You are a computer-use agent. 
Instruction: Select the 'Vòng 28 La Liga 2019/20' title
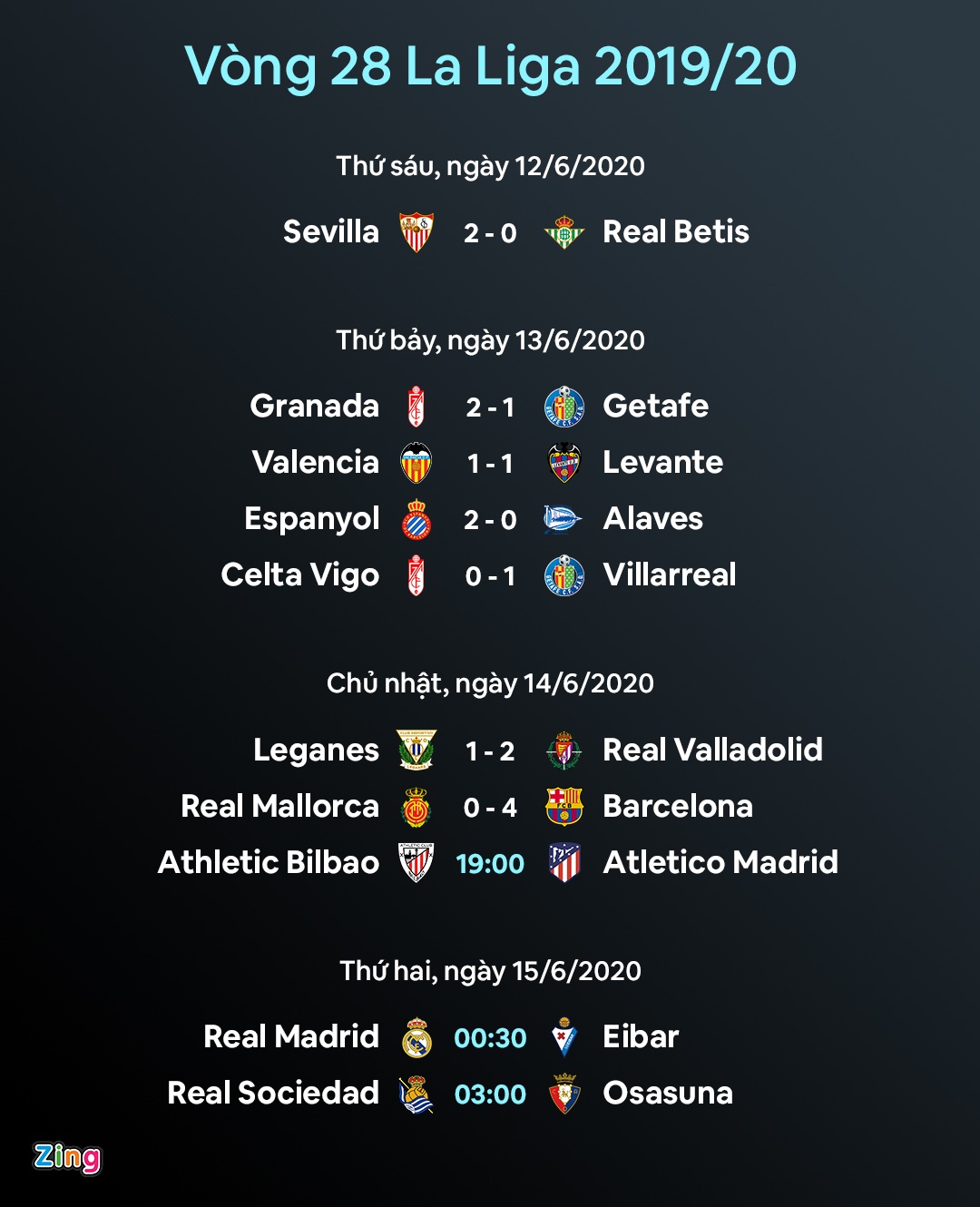(x=490, y=66)
